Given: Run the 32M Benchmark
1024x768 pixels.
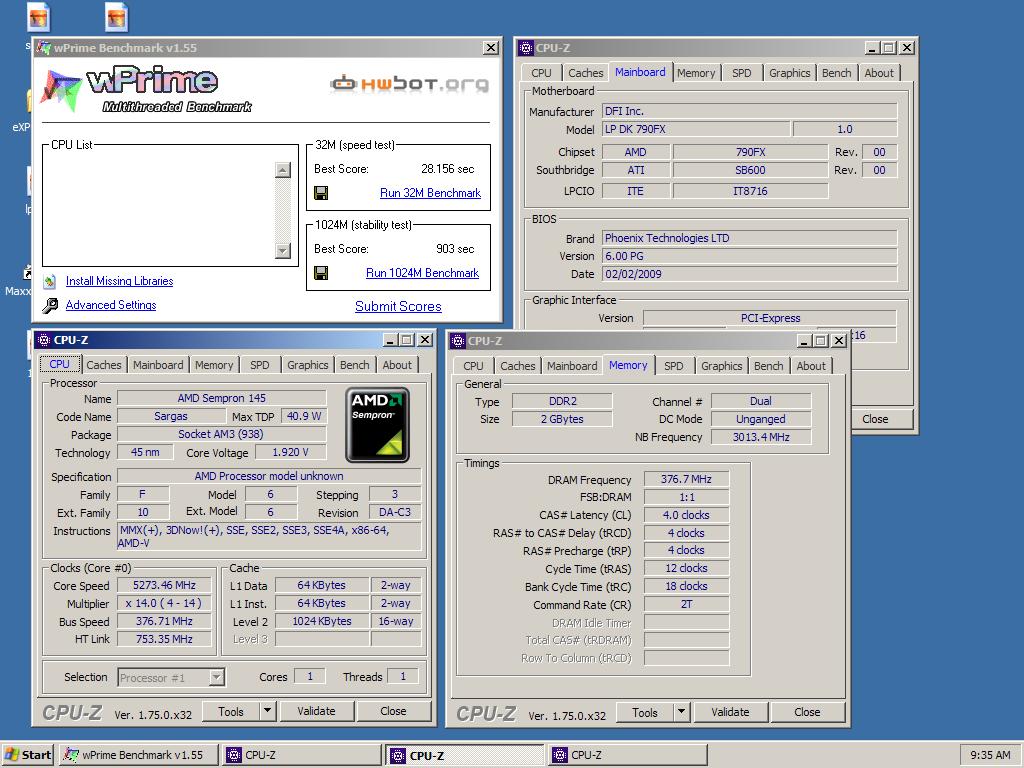Looking at the screenshot, I should [x=430, y=193].
